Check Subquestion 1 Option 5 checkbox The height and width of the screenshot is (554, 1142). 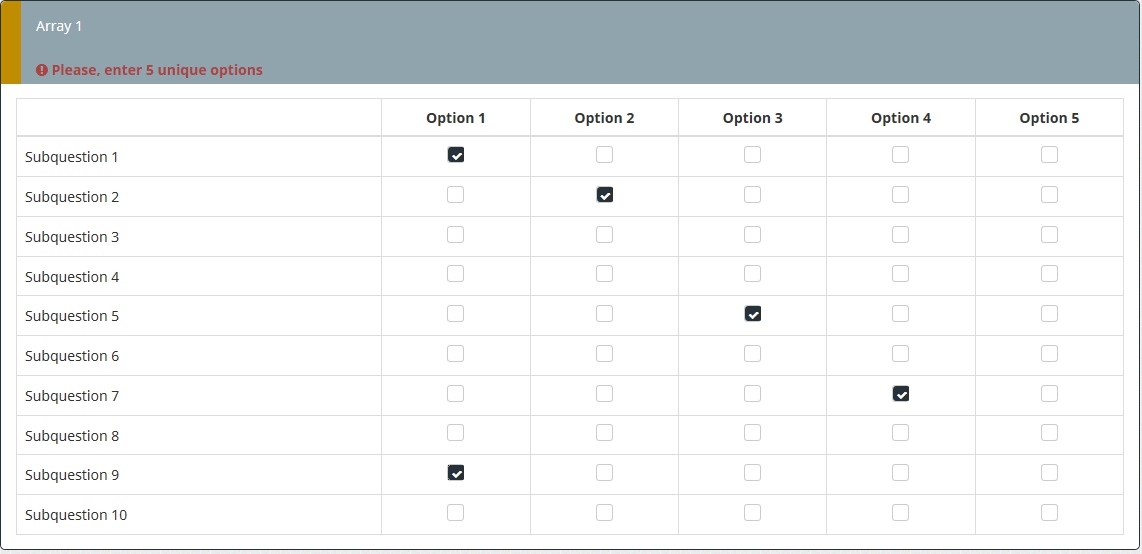pyautogui.click(x=1049, y=155)
